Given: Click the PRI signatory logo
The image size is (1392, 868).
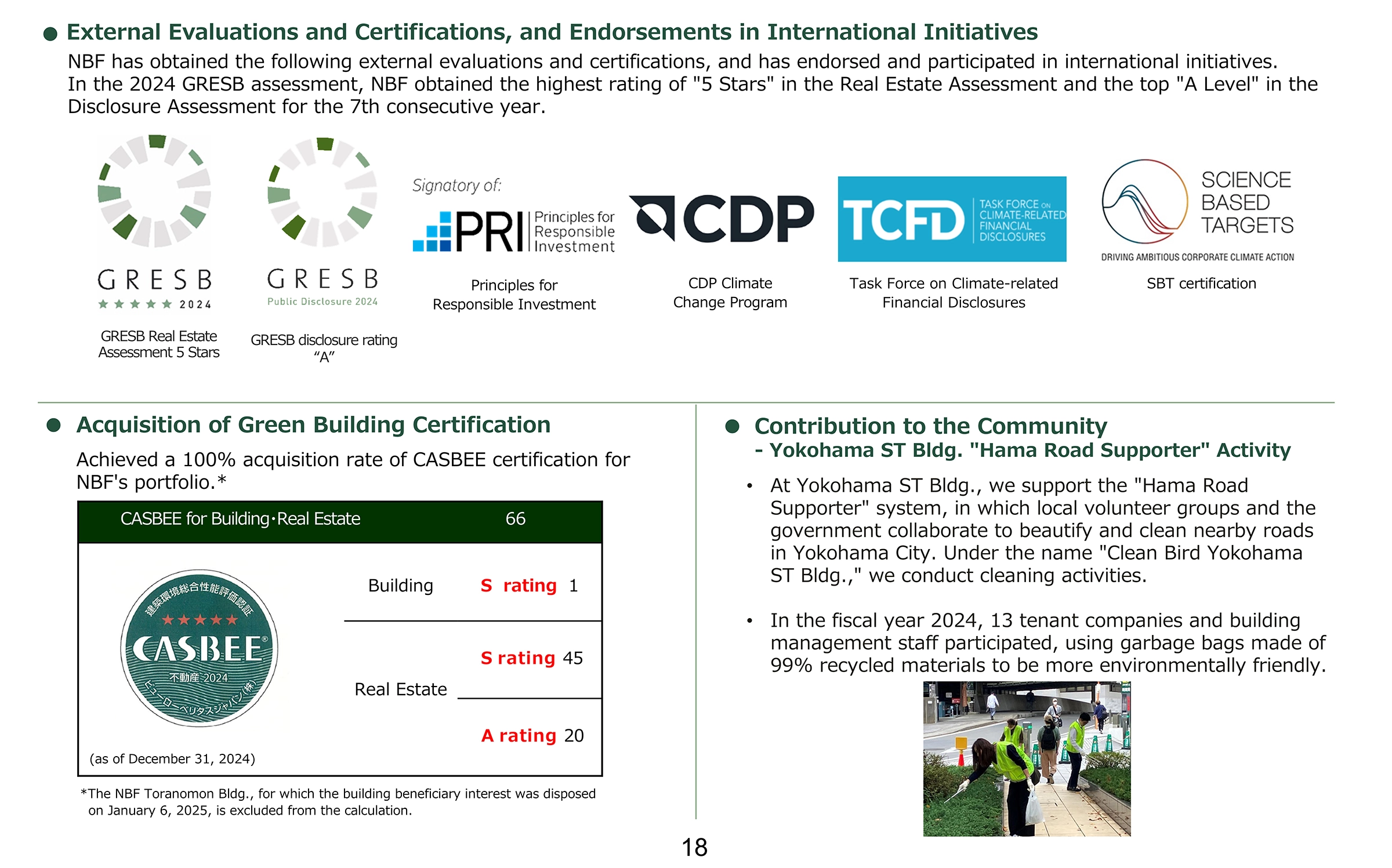Looking at the screenshot, I should tap(513, 215).
